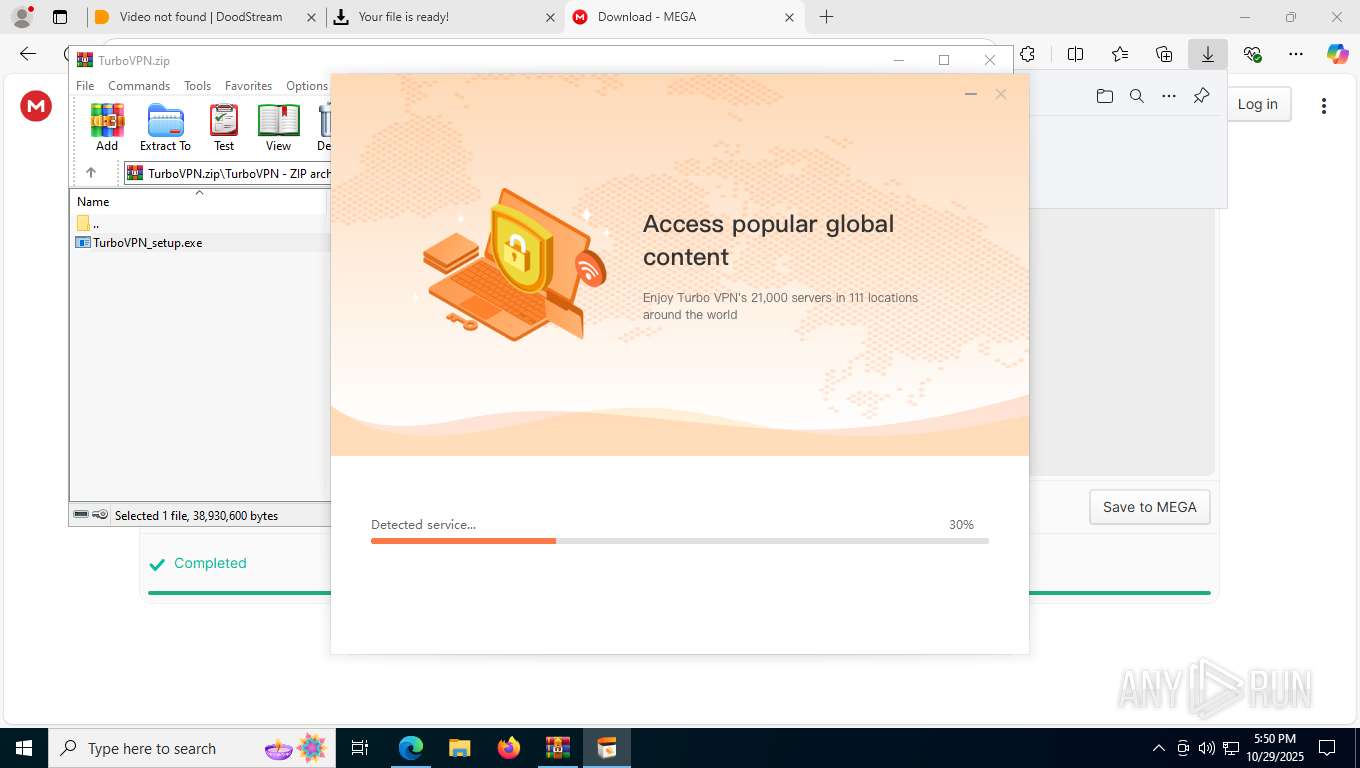Open the Edge profile icon

[22, 17]
